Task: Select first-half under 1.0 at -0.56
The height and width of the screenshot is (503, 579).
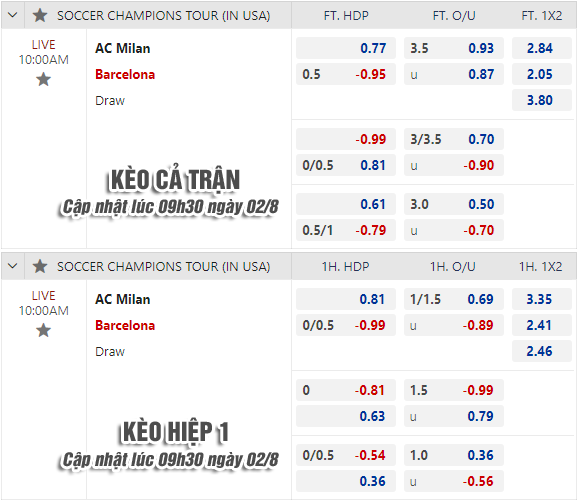Action: pos(454,481)
